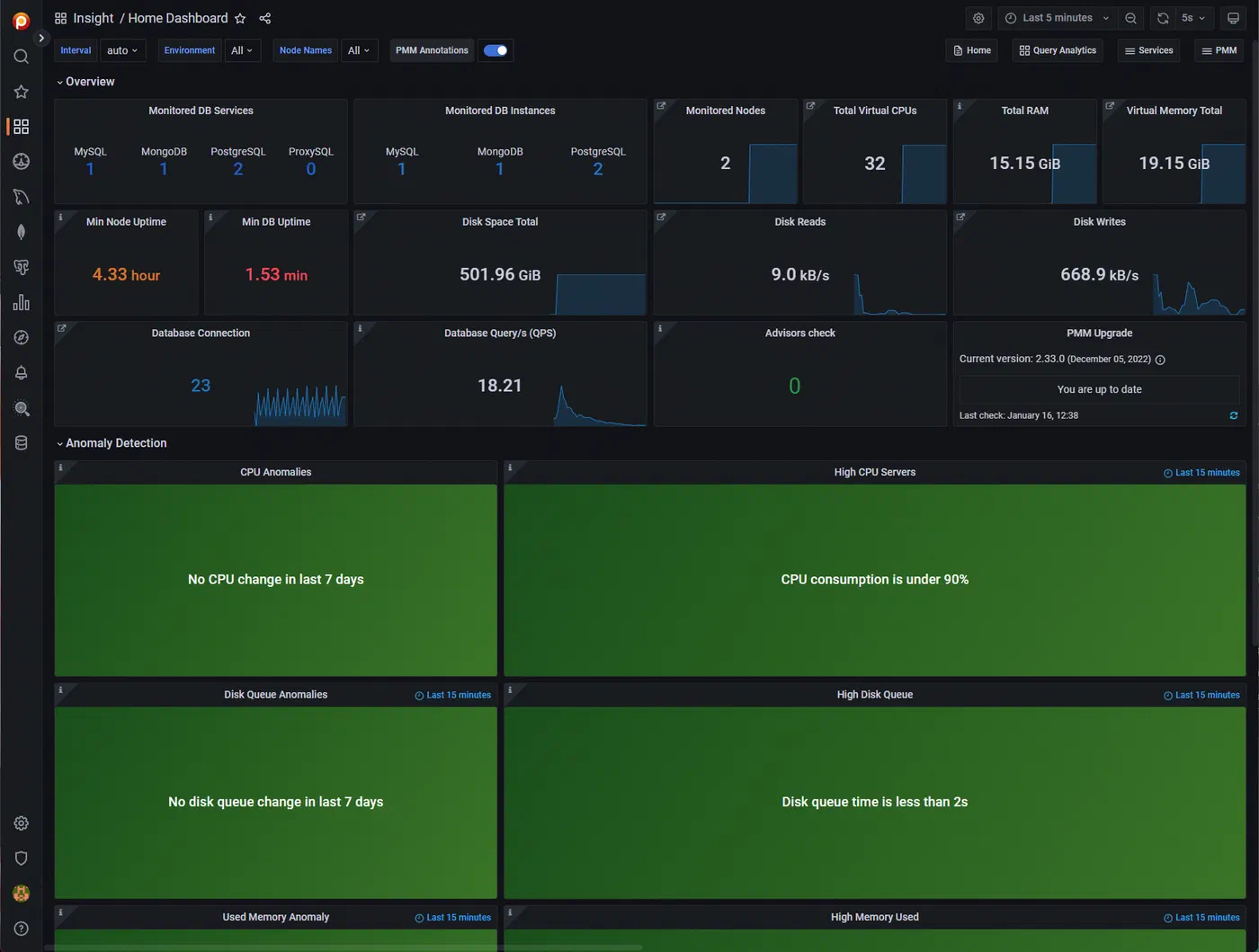
Task: Open the Node Names All dropdown
Action: [359, 50]
